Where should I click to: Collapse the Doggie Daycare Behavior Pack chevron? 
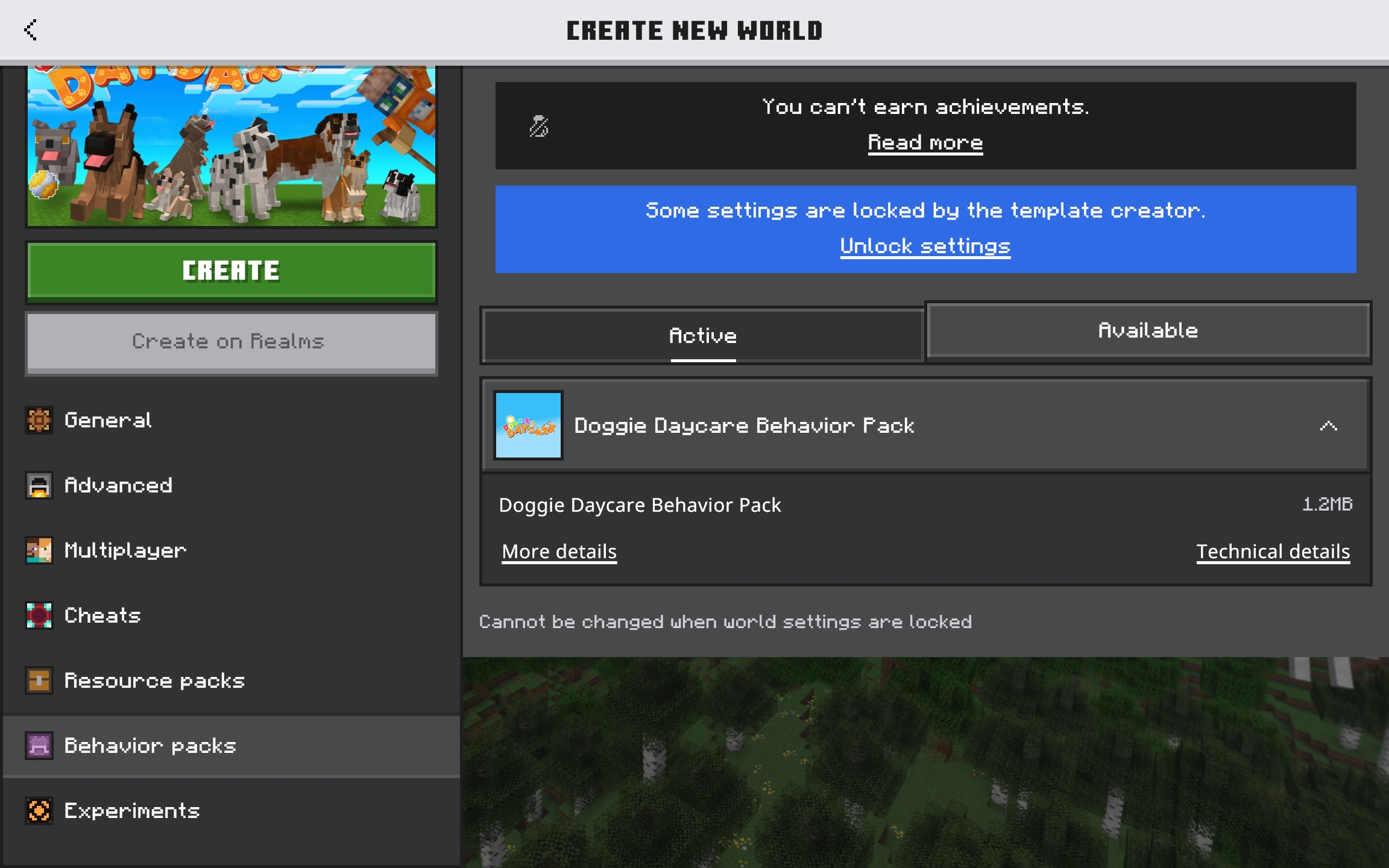point(1328,426)
